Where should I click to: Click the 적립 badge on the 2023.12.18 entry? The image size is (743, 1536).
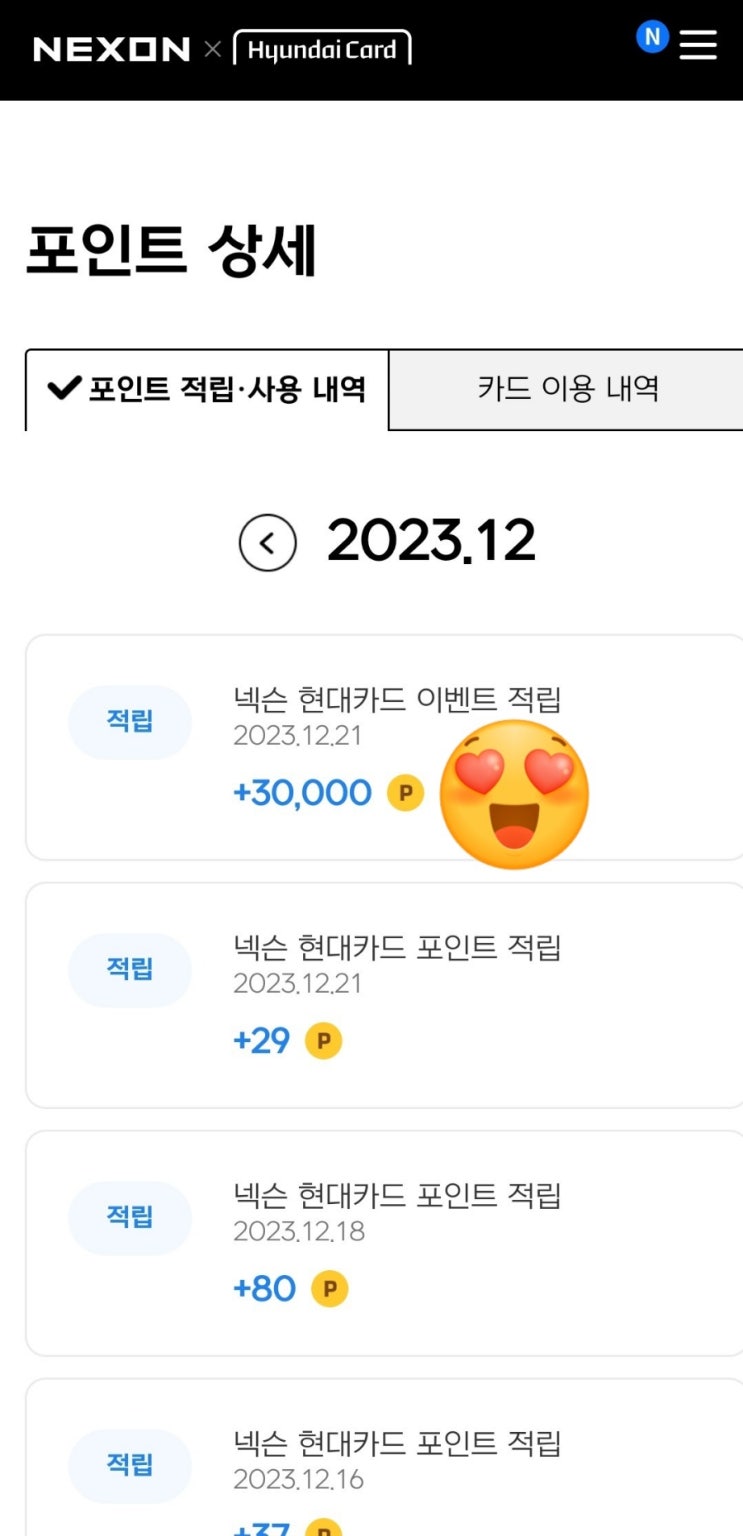point(130,1217)
